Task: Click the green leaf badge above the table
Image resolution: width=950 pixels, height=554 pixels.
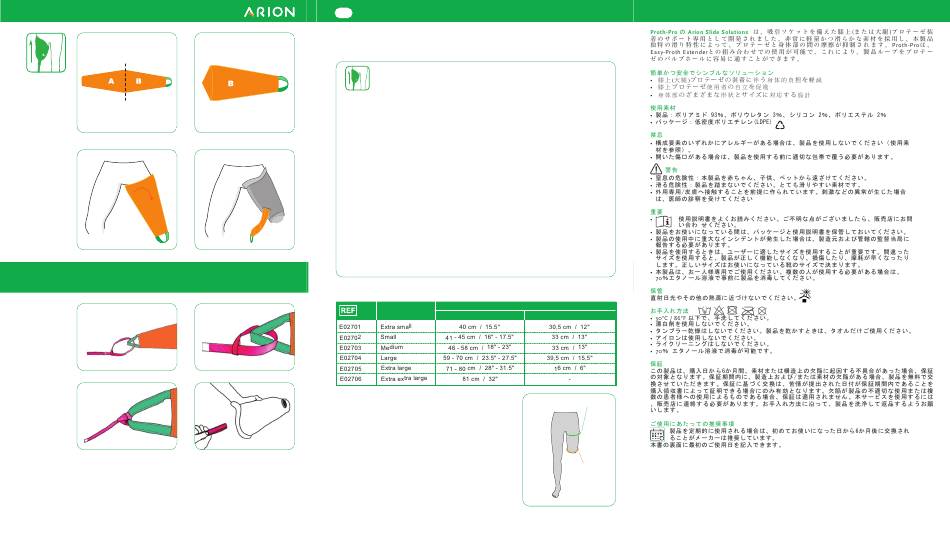Action: click(x=349, y=78)
